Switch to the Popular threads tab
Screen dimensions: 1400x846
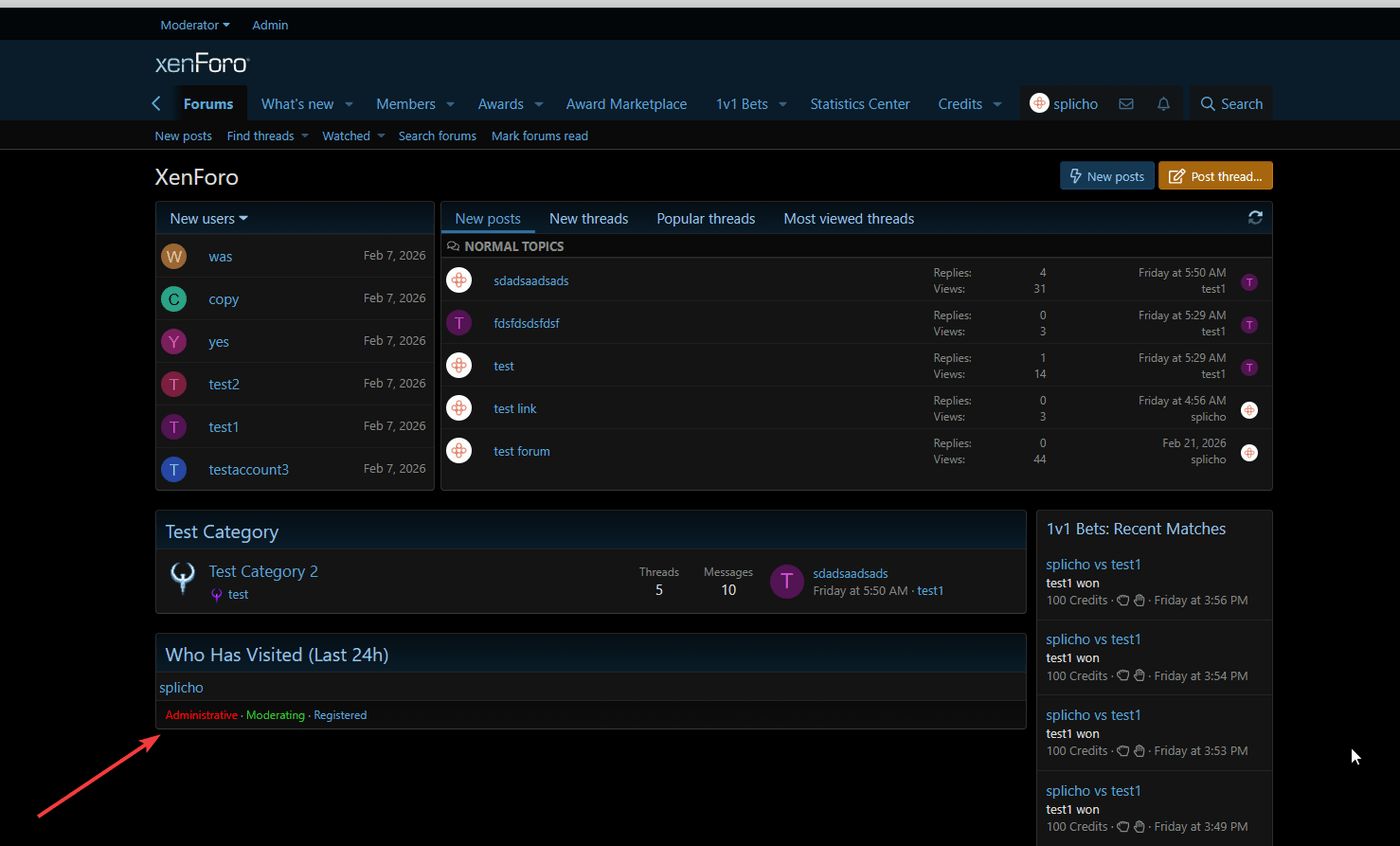coord(705,218)
